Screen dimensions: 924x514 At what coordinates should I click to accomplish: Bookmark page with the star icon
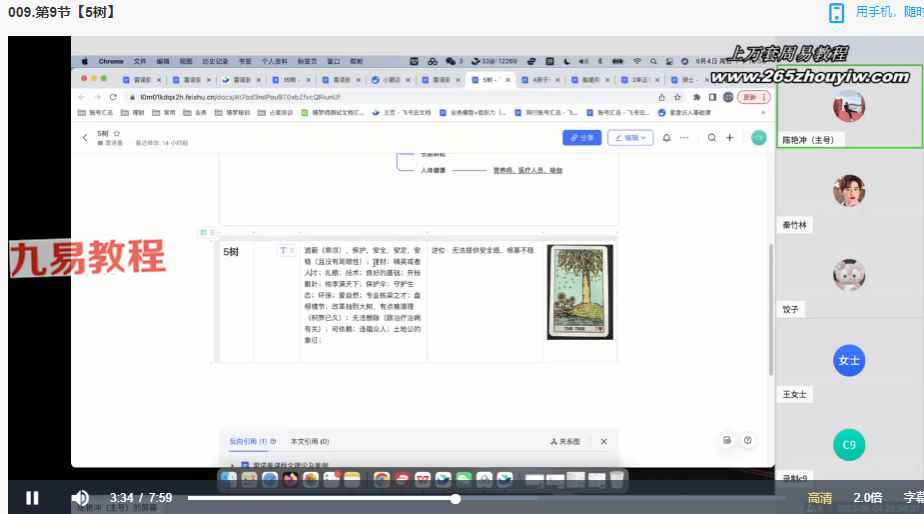[678, 97]
